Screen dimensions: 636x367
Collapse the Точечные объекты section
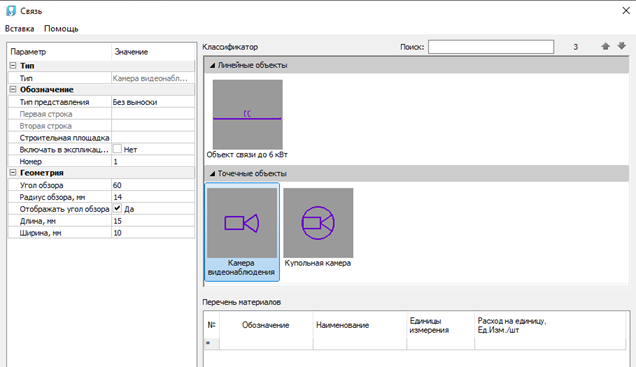pyautogui.click(x=212, y=173)
